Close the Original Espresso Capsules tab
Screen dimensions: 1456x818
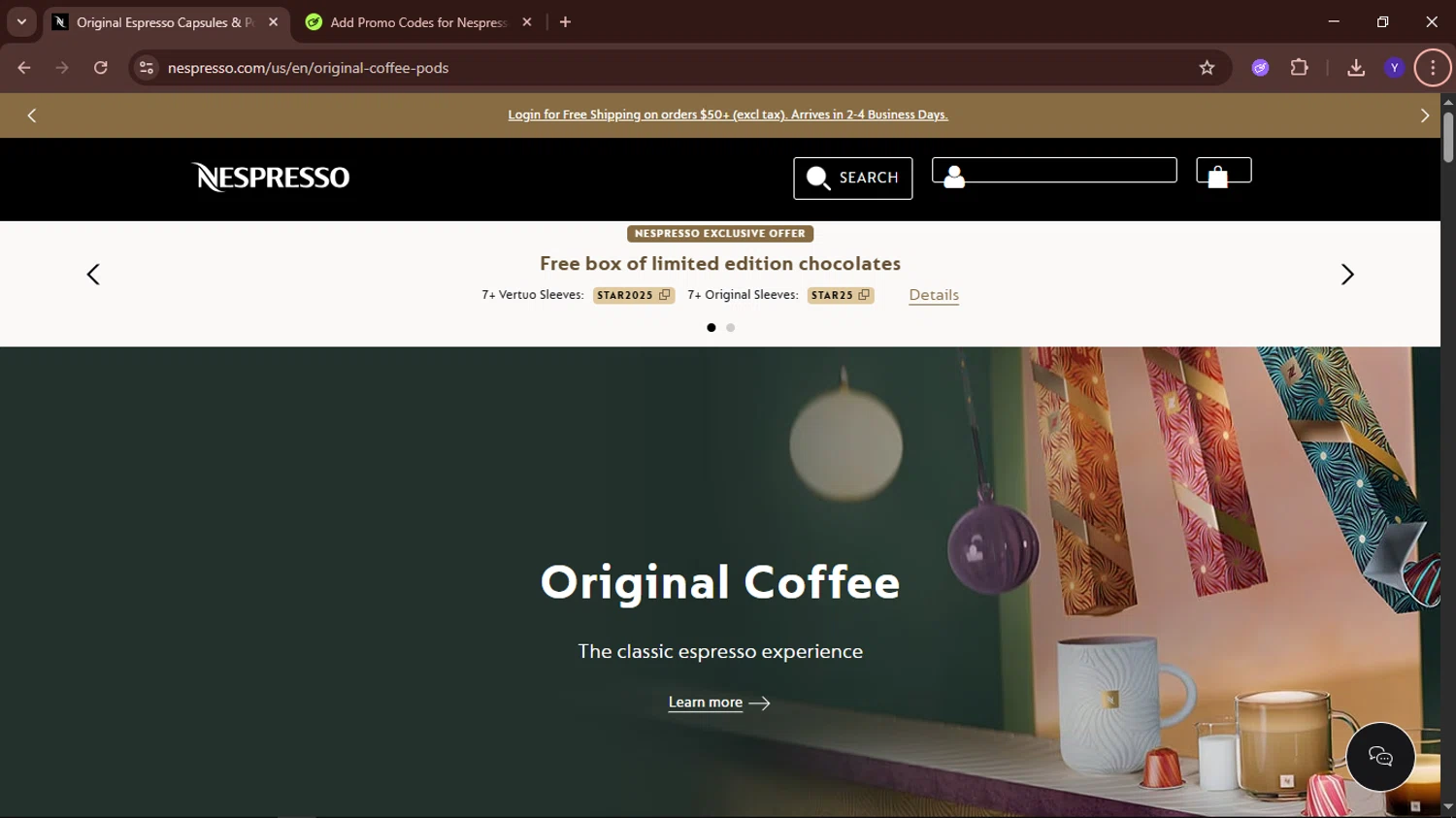(273, 22)
